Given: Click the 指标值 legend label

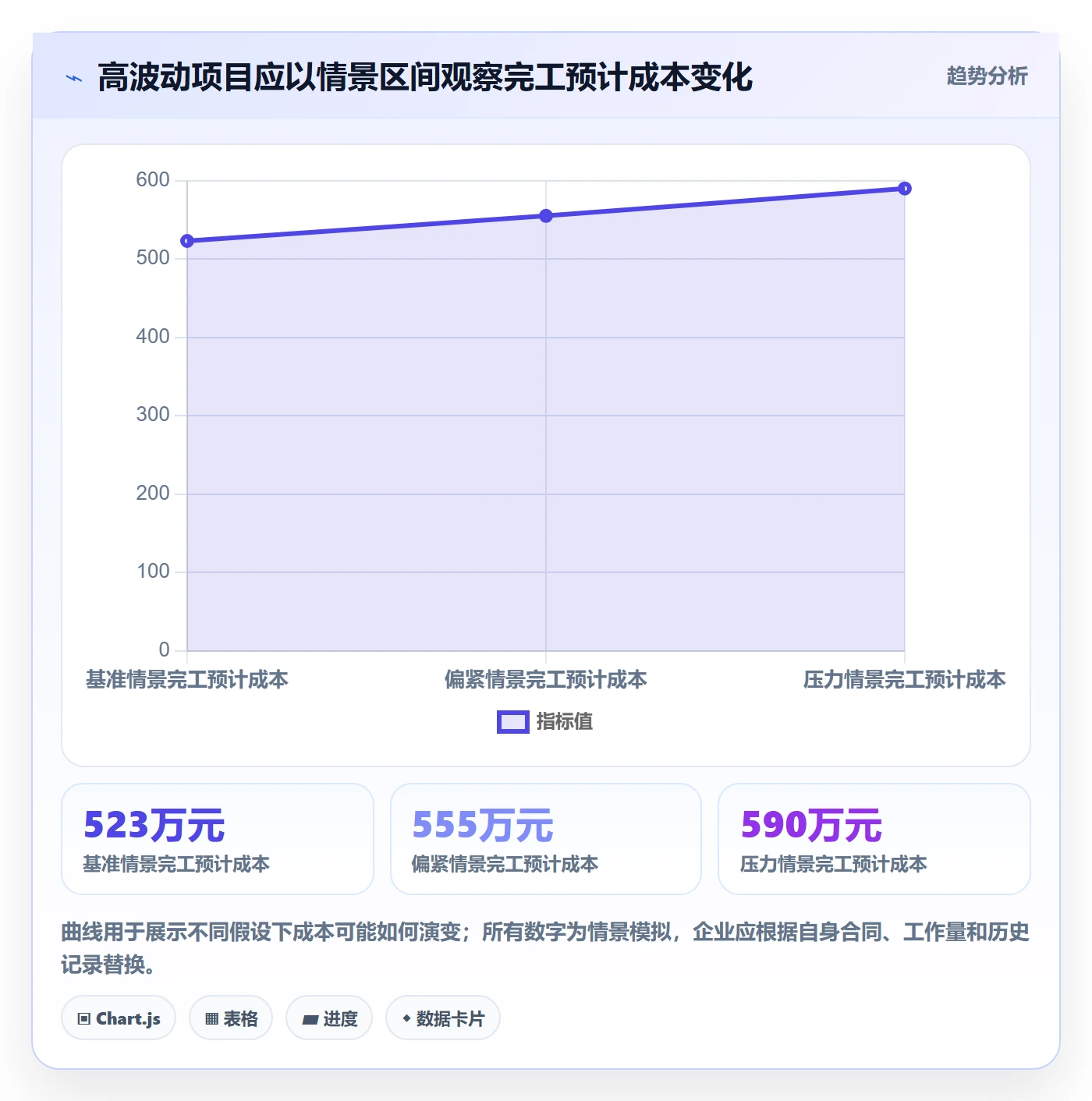Looking at the screenshot, I should 565,722.
